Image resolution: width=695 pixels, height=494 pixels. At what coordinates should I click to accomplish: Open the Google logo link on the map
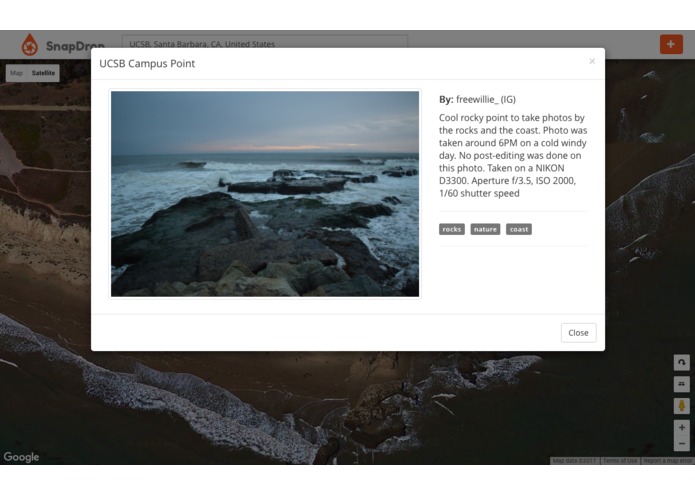(21, 457)
